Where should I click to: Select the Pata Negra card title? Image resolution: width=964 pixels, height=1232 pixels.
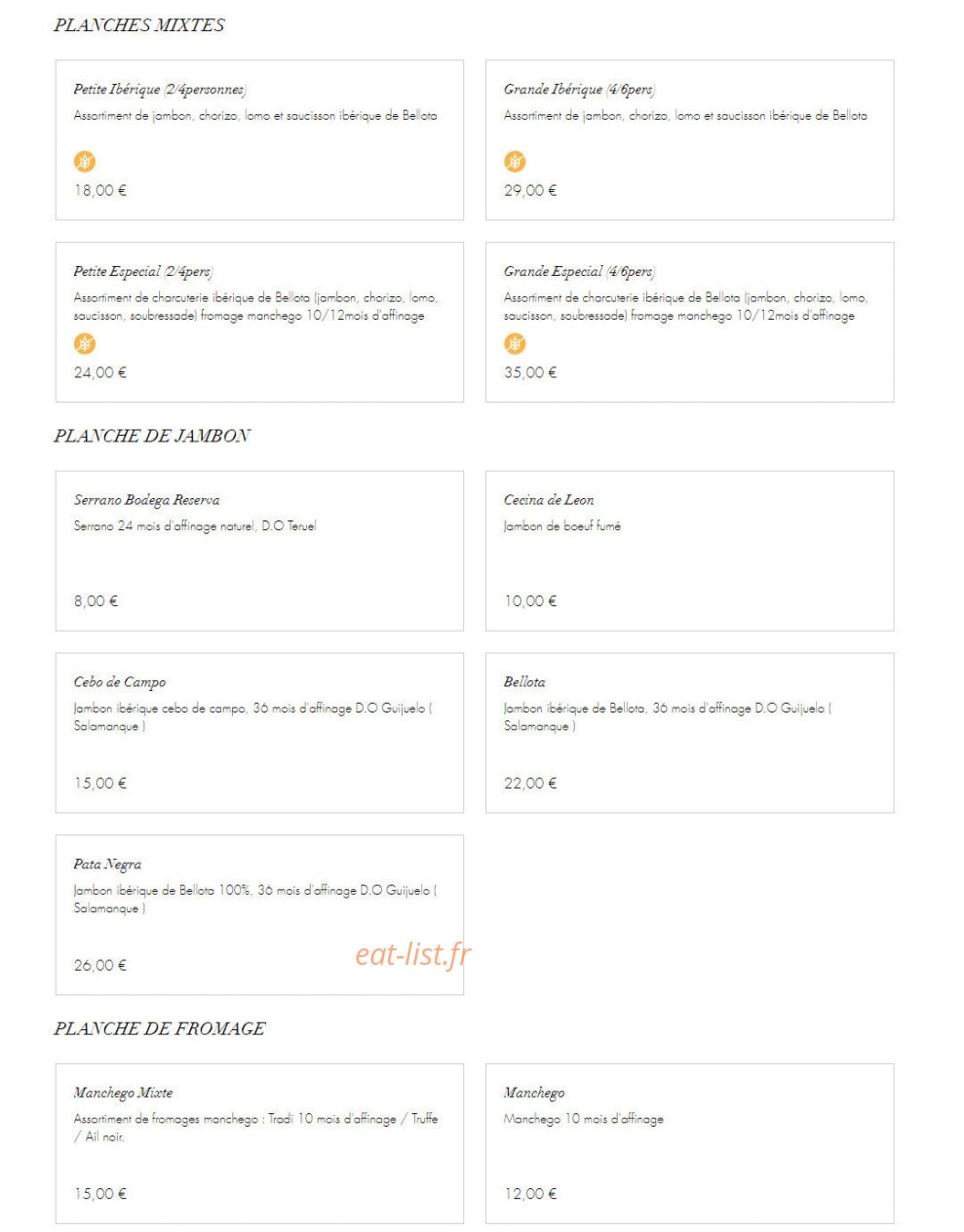(x=107, y=865)
